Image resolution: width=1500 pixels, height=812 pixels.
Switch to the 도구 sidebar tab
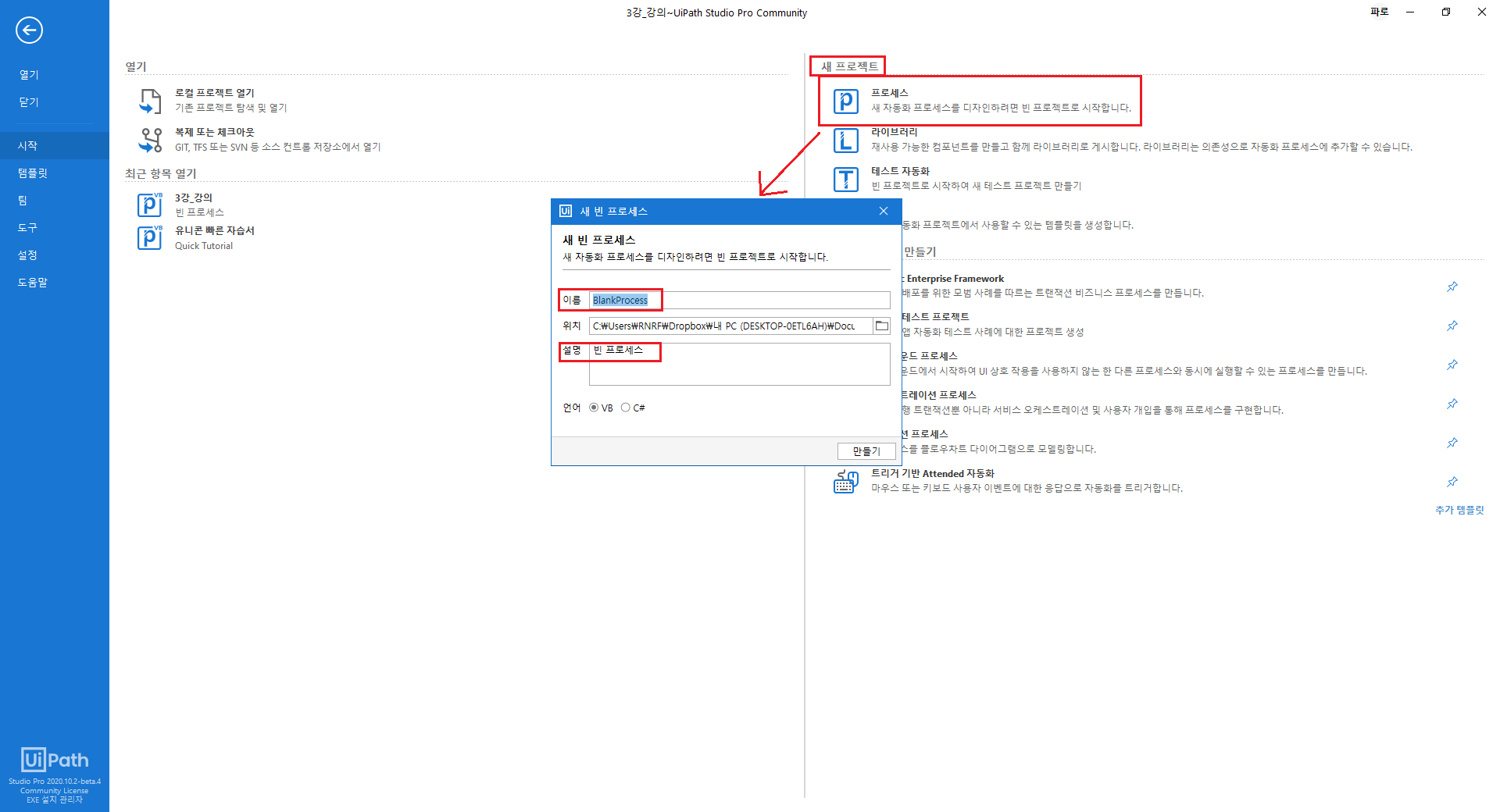[x=27, y=228]
